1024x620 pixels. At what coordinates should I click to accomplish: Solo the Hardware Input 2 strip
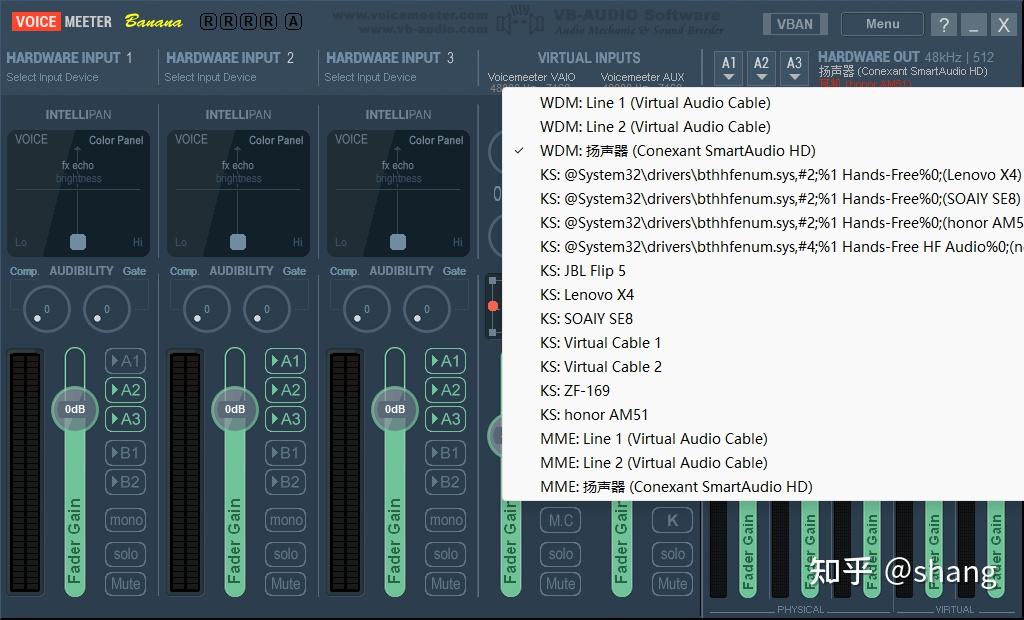285,554
